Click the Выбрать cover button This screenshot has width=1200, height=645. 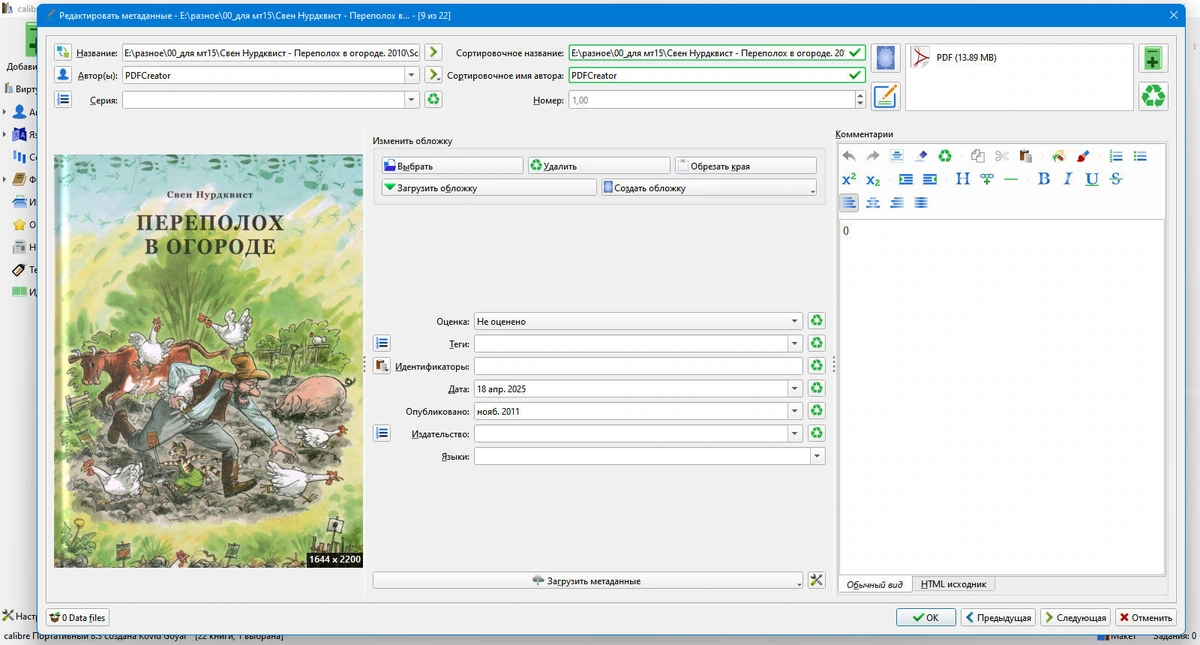[451, 166]
